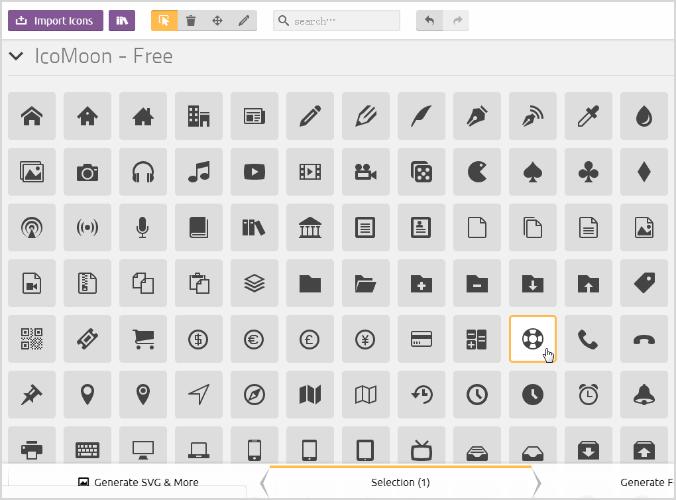Open the Generate Font tab

point(646,482)
